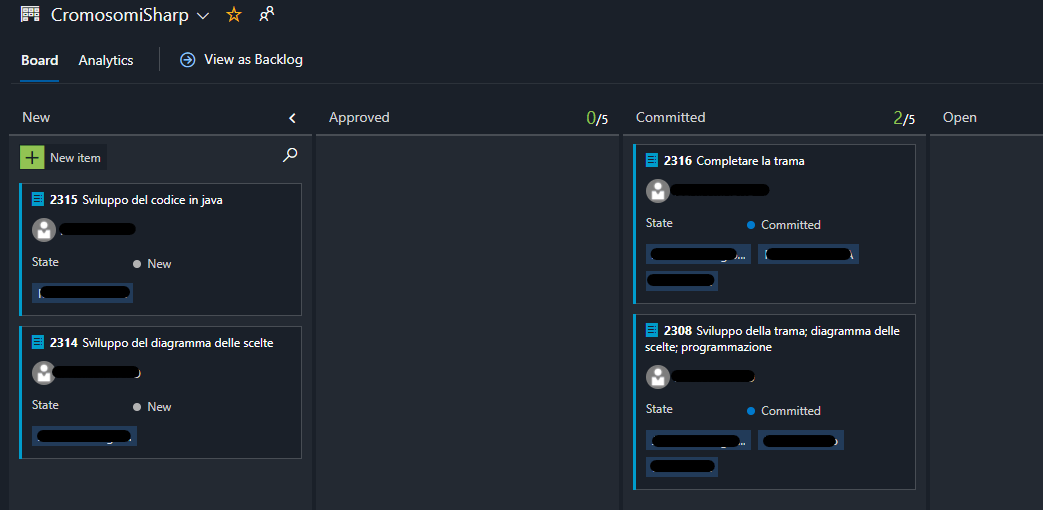Open card titled Completare la trama
The image size is (1043, 510).
point(750,161)
